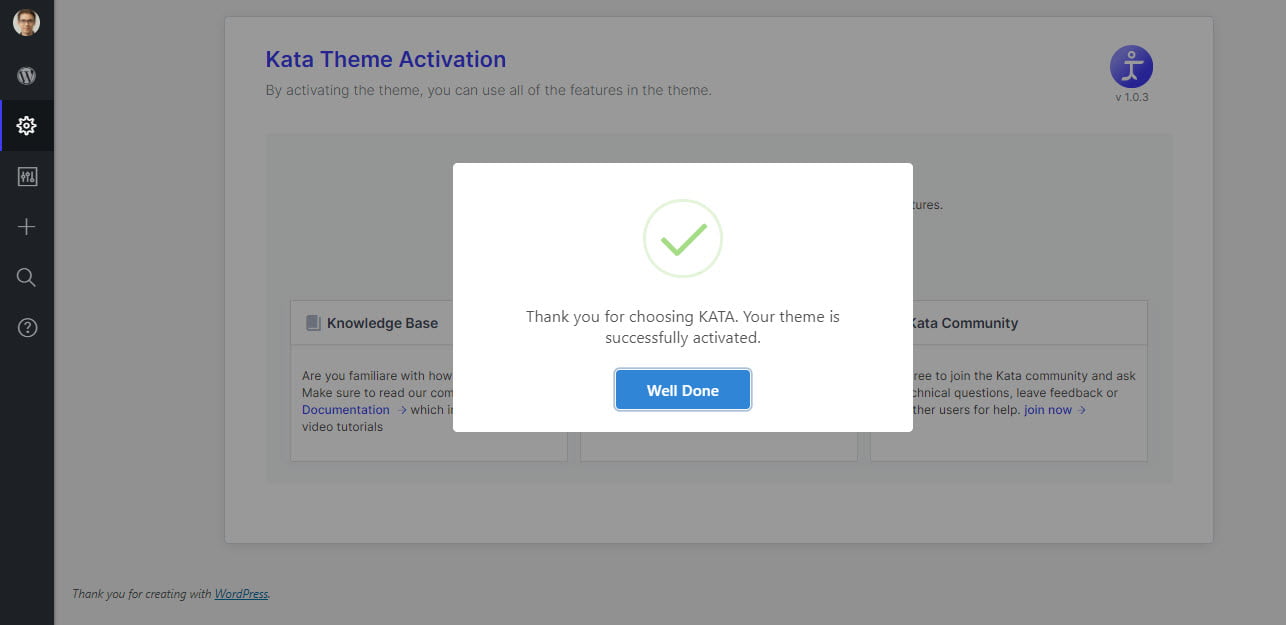The width and height of the screenshot is (1286, 625).
Task: Click the plus add-new icon in sidebar
Action: pyautogui.click(x=27, y=227)
